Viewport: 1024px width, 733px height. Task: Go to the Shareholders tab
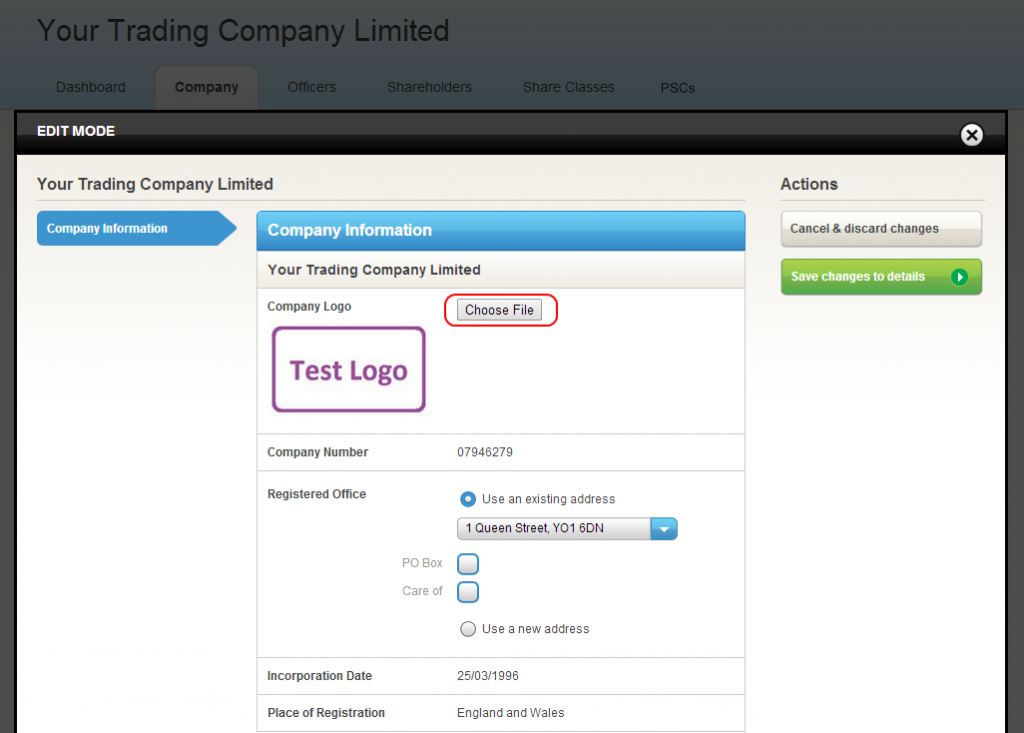(429, 87)
